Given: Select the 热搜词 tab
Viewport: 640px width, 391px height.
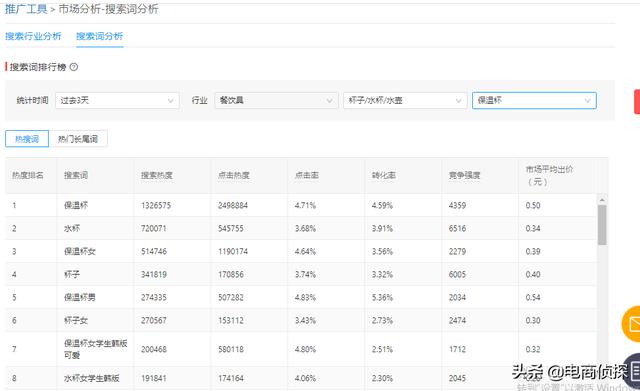Looking at the screenshot, I should [27, 139].
